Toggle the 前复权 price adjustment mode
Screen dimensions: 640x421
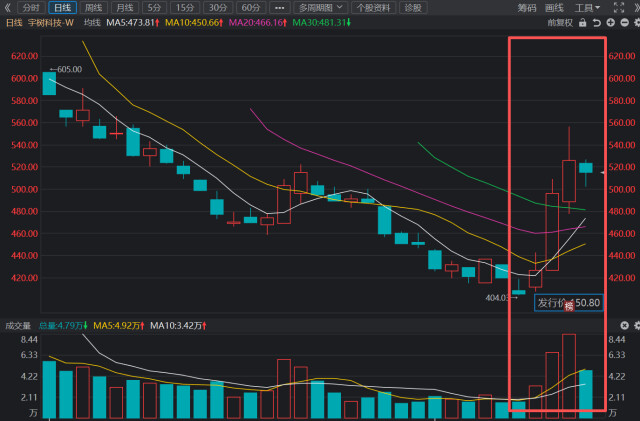point(560,23)
